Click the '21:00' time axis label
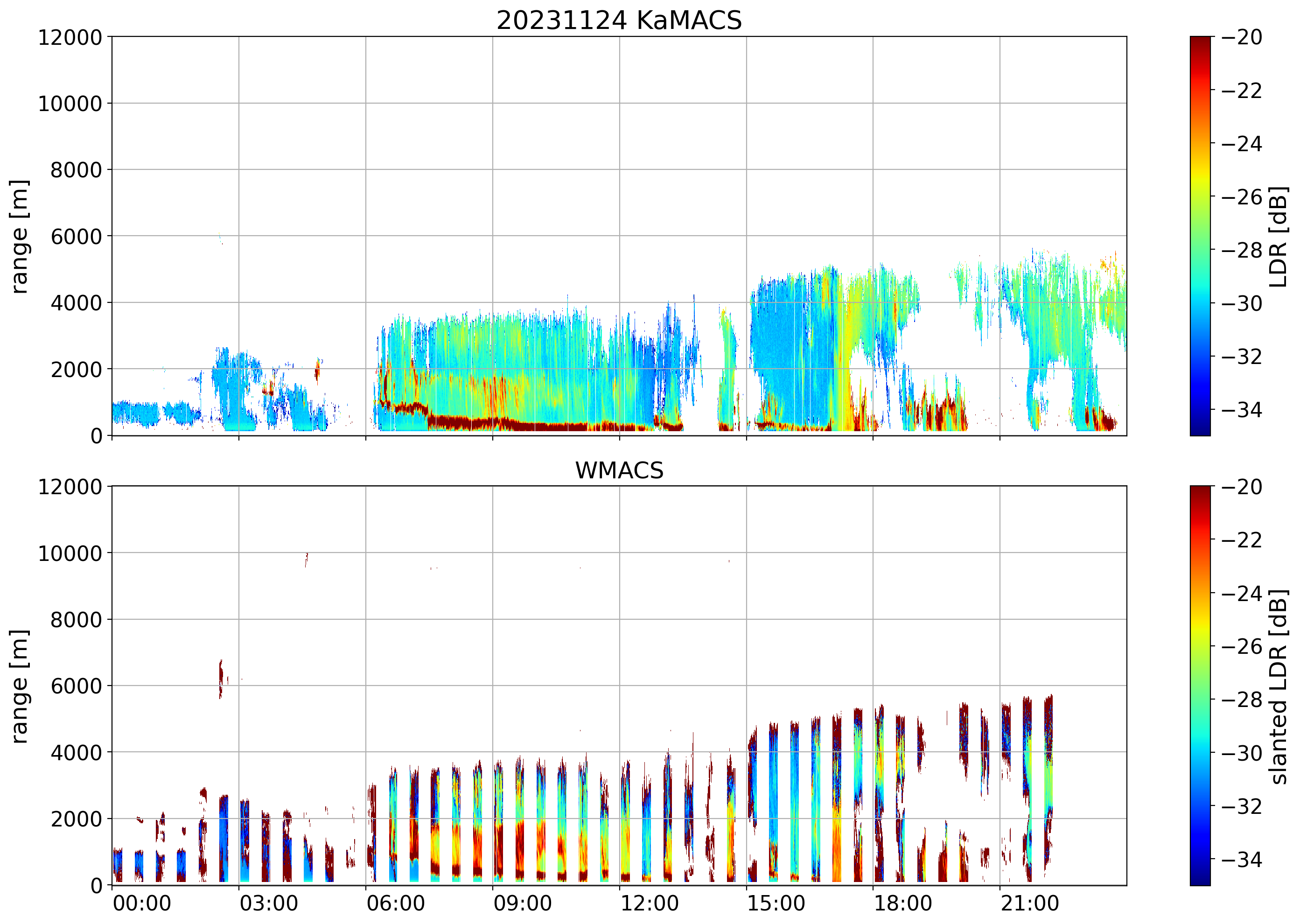This screenshot has height=924, width=1300. point(1030,903)
